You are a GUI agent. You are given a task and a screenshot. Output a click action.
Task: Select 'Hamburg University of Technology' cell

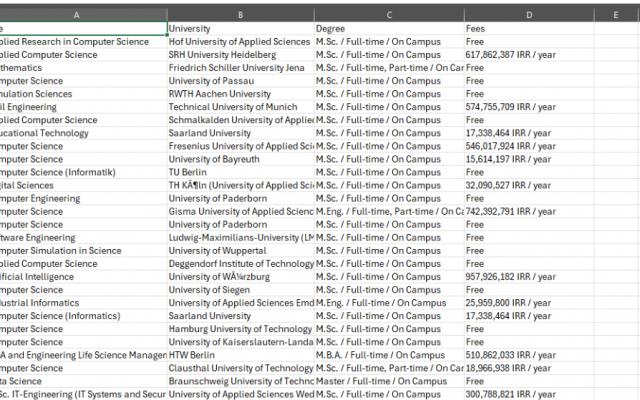click(x=241, y=329)
